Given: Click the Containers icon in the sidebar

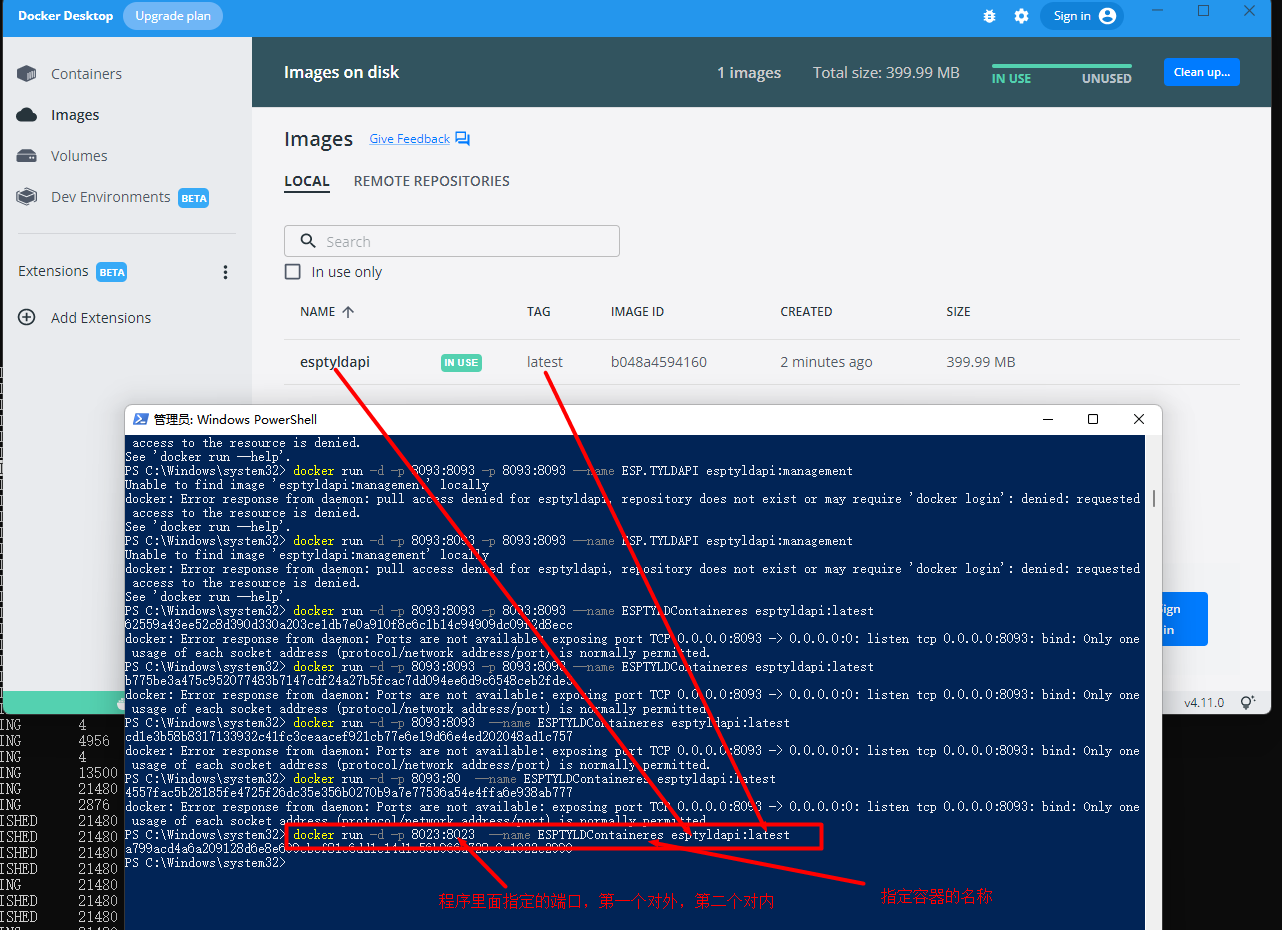Looking at the screenshot, I should 27,74.
